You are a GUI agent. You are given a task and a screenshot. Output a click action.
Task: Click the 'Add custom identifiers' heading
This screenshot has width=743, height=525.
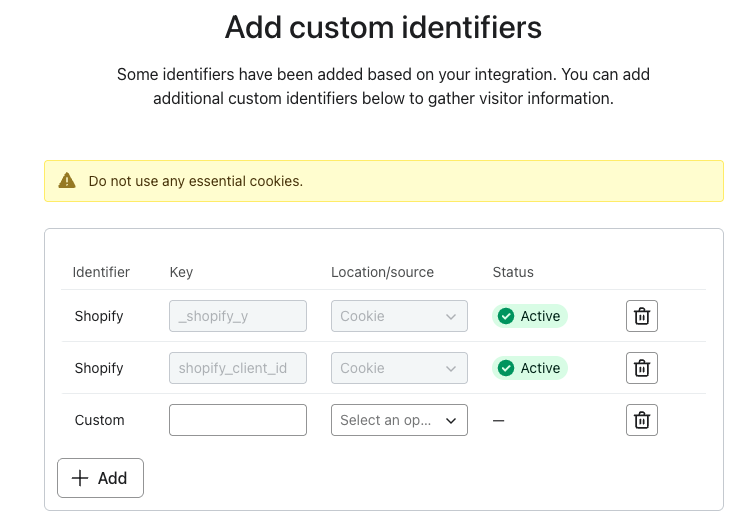tap(383, 27)
